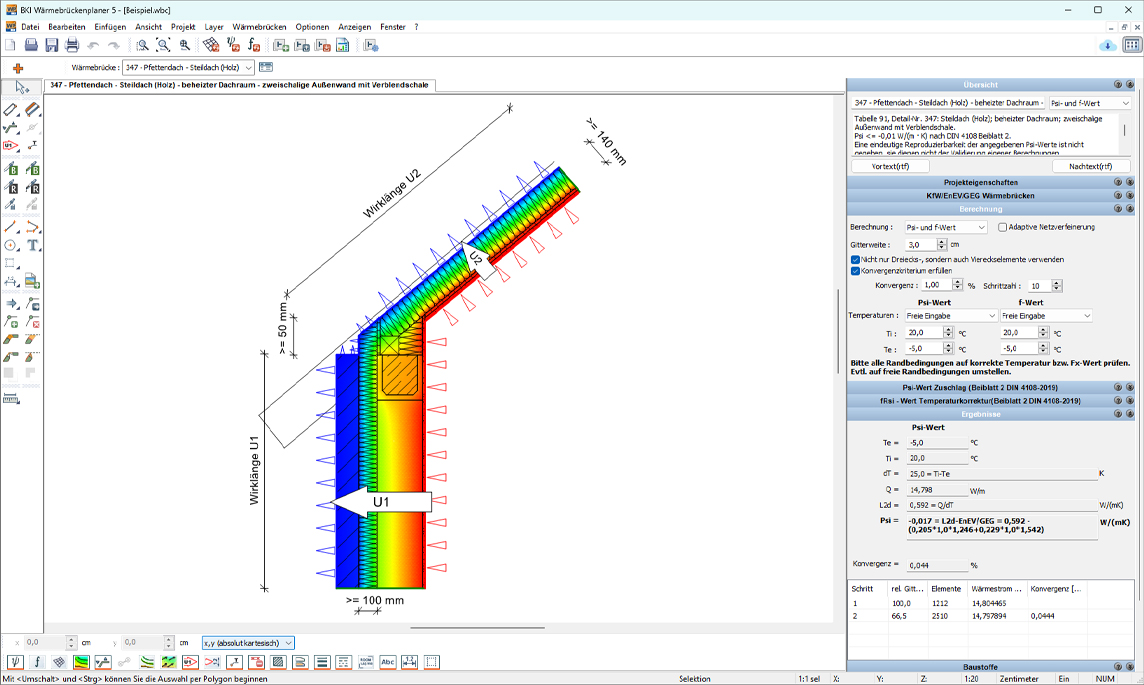The image size is (1144, 685).
Task: Select the ruler measurement tool
Action: (11, 399)
